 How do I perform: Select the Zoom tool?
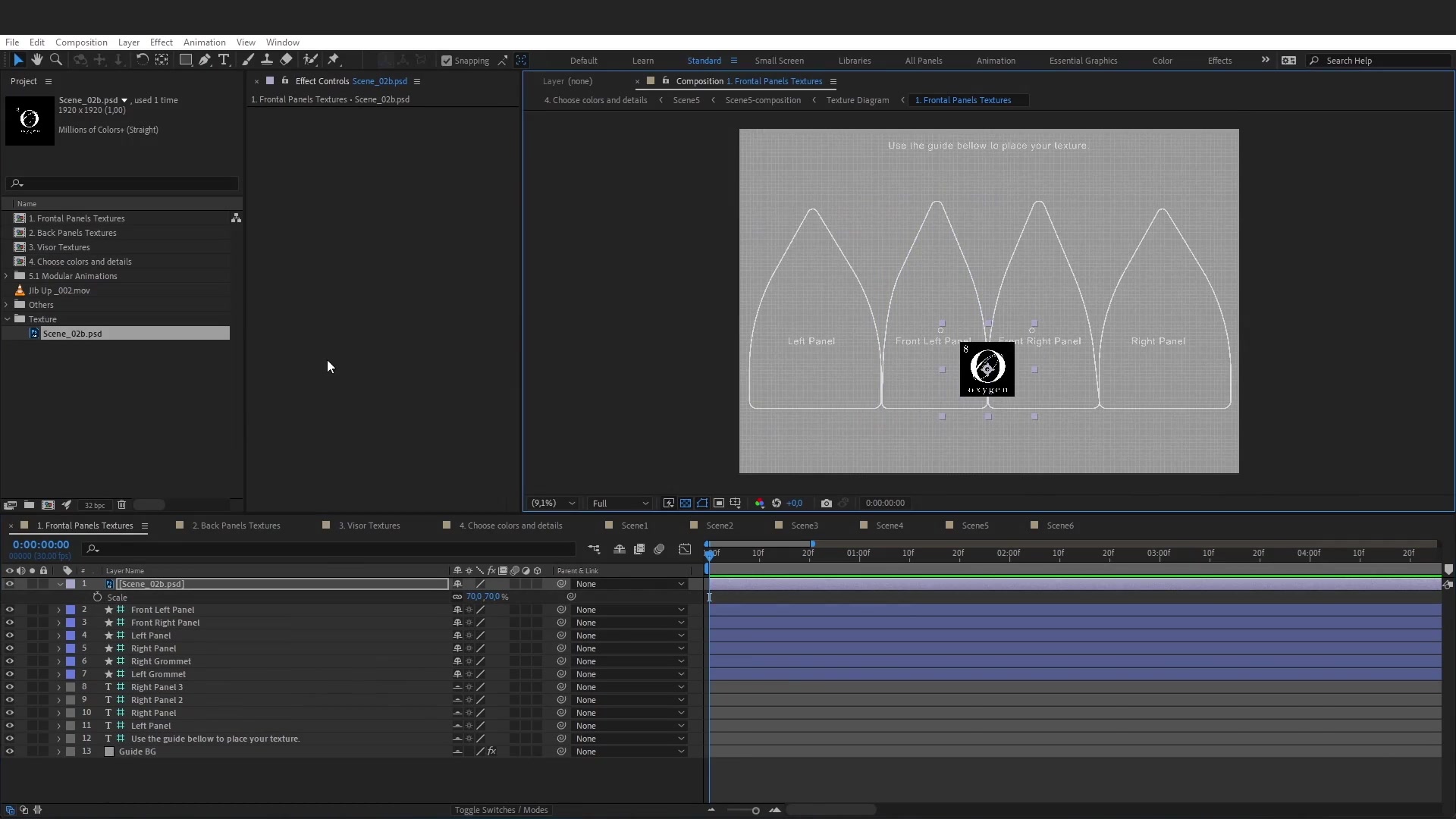(56, 60)
